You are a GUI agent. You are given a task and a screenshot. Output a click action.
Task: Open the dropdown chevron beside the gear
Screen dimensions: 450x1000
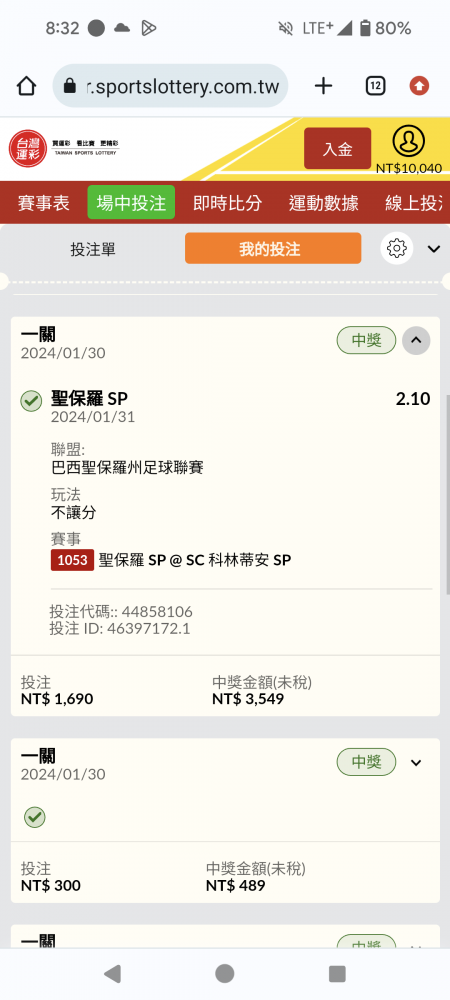coord(434,249)
